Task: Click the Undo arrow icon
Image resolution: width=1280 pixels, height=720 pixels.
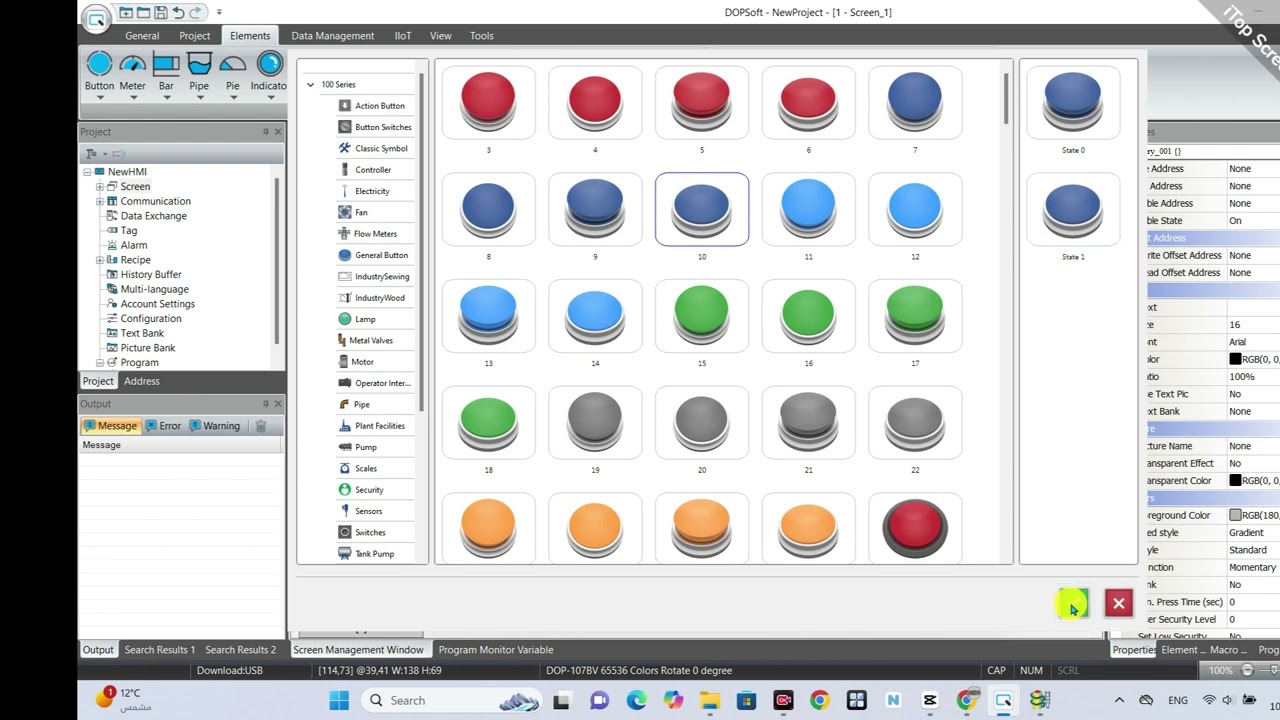Action: point(178,13)
